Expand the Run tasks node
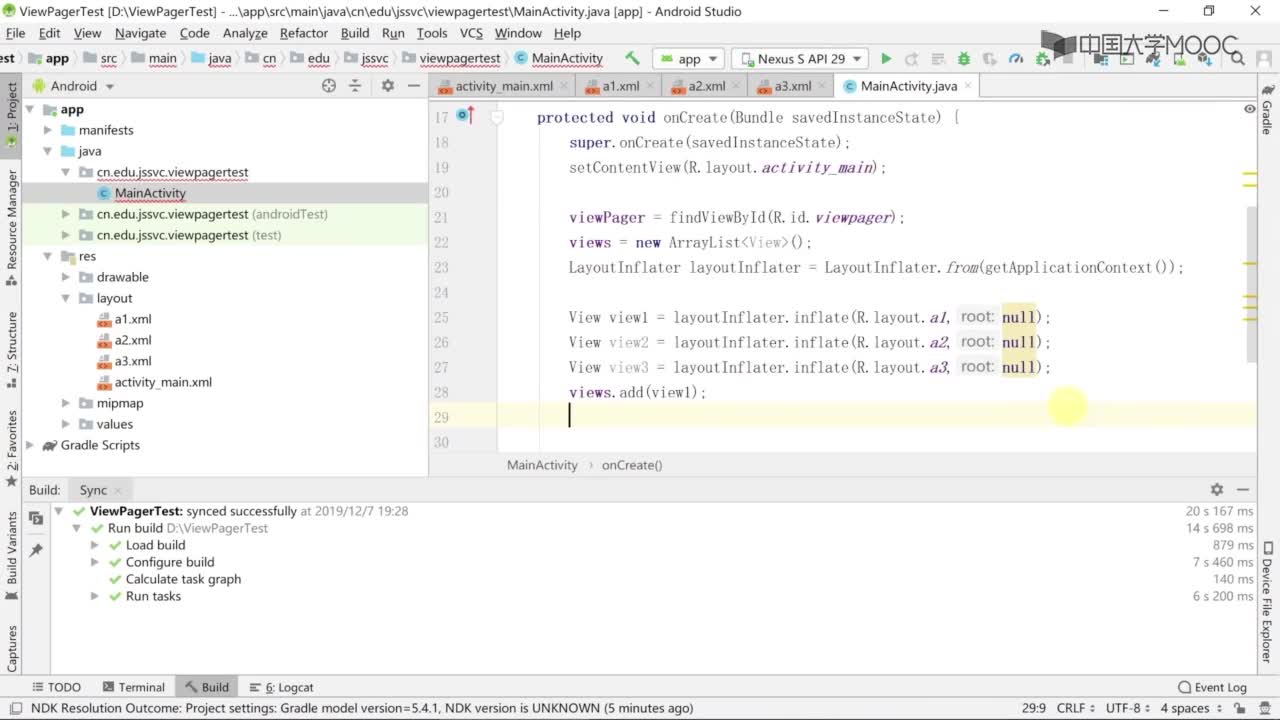Viewport: 1280px width, 720px height. pos(95,596)
